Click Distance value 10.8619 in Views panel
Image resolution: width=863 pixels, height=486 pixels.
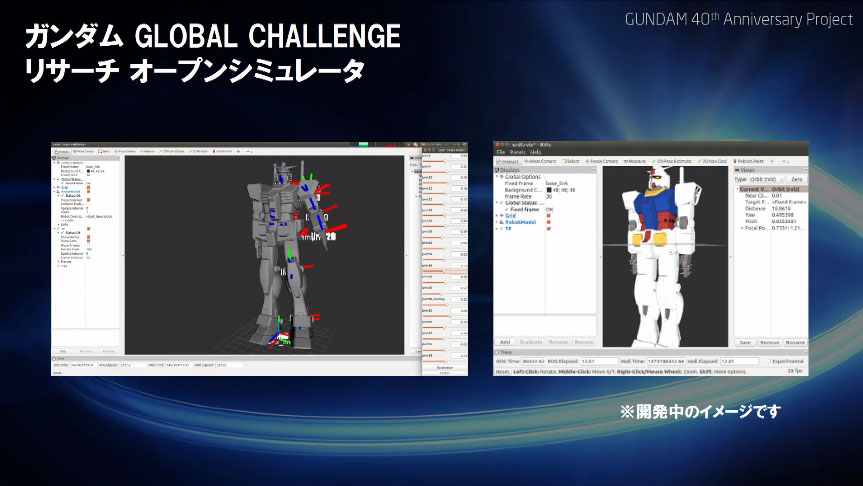(x=781, y=209)
